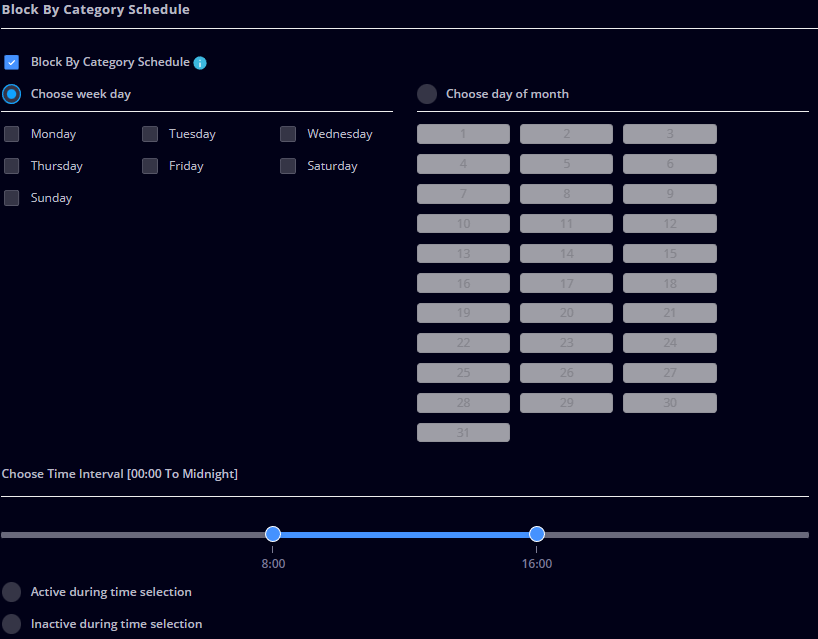Click the day 11 button
Viewport: 818px width, 639px height.
point(567,224)
